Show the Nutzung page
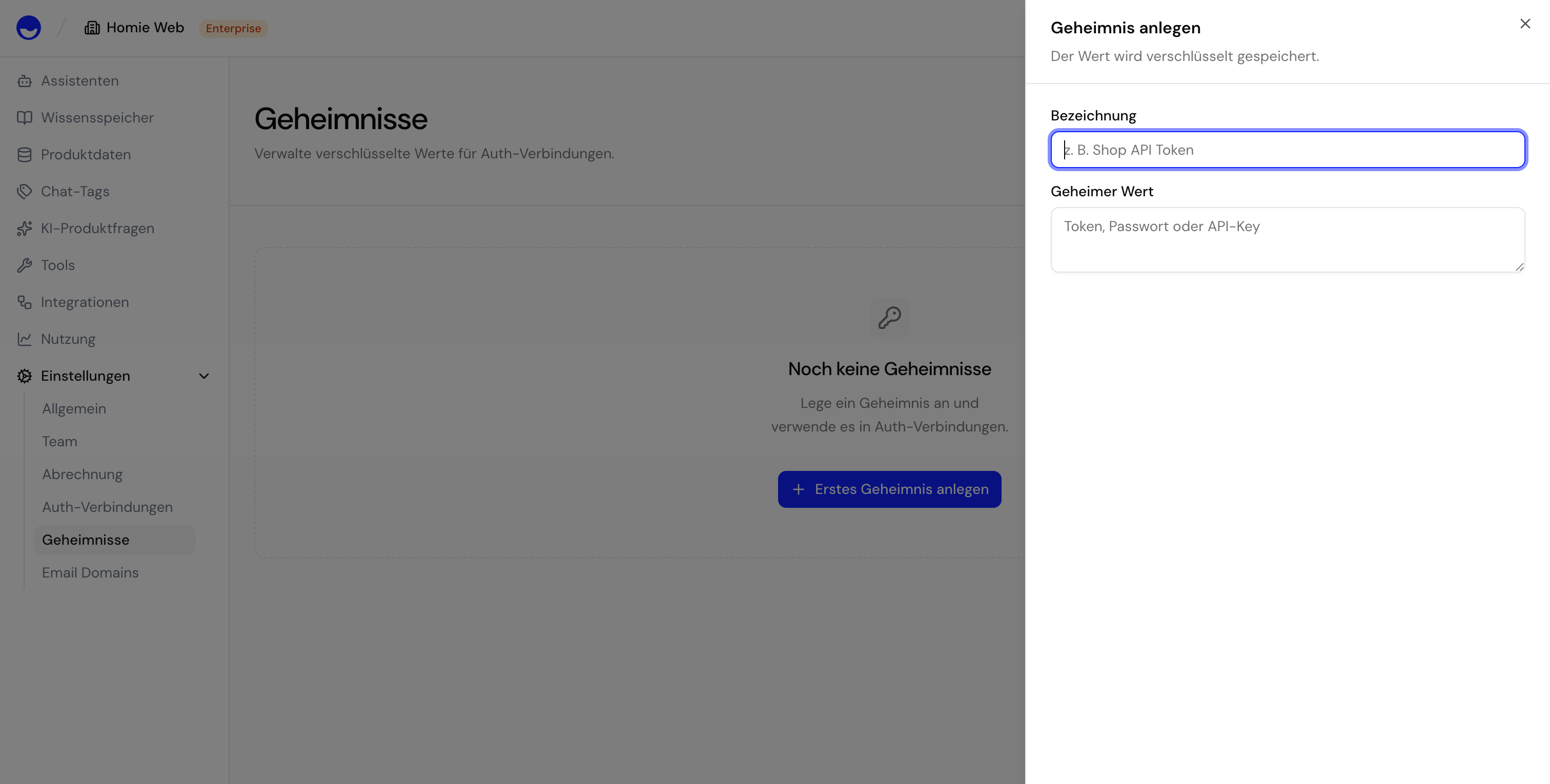Screen dimensions: 1550x784 point(68,339)
